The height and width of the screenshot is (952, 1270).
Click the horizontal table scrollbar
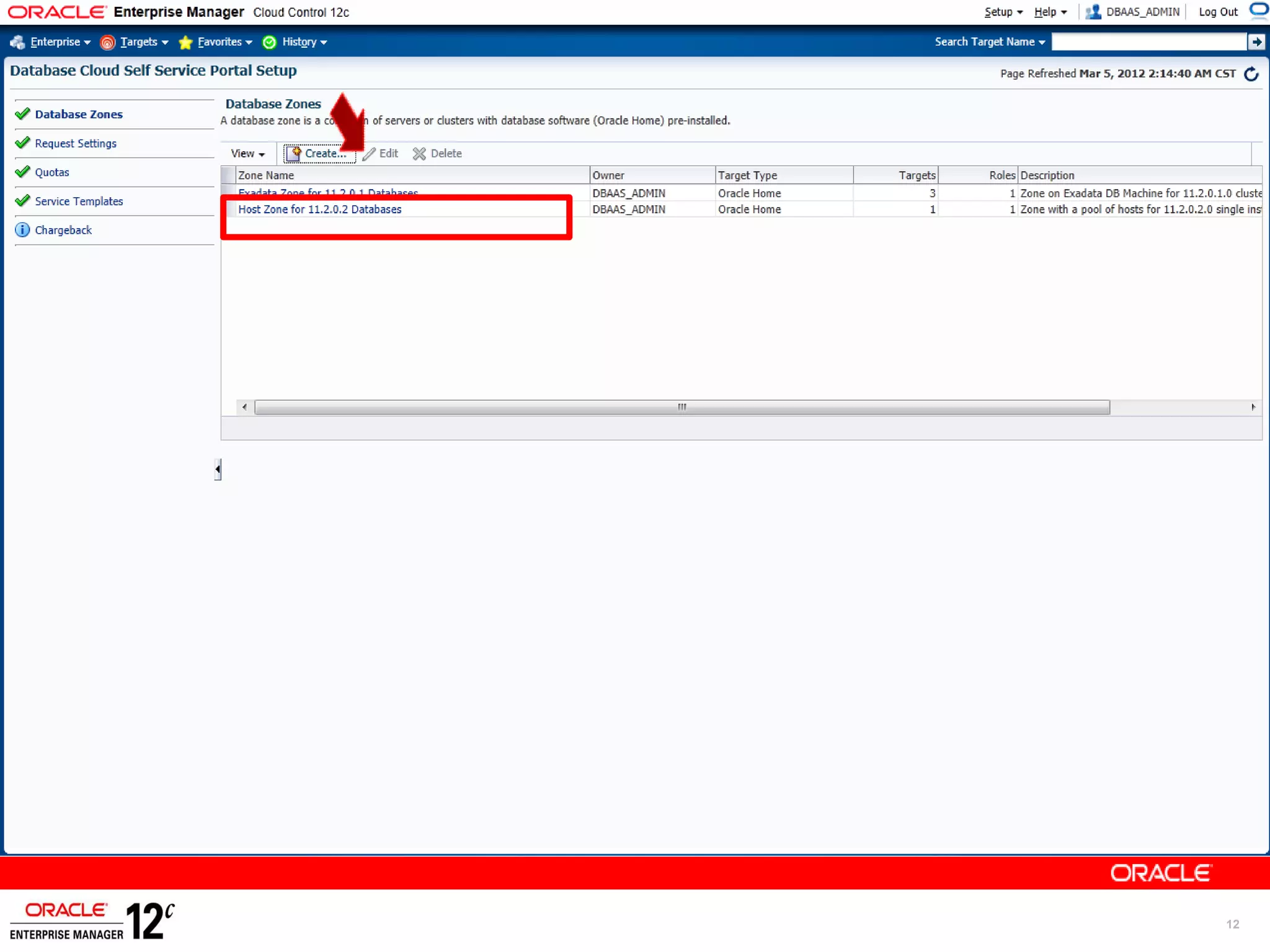point(682,407)
